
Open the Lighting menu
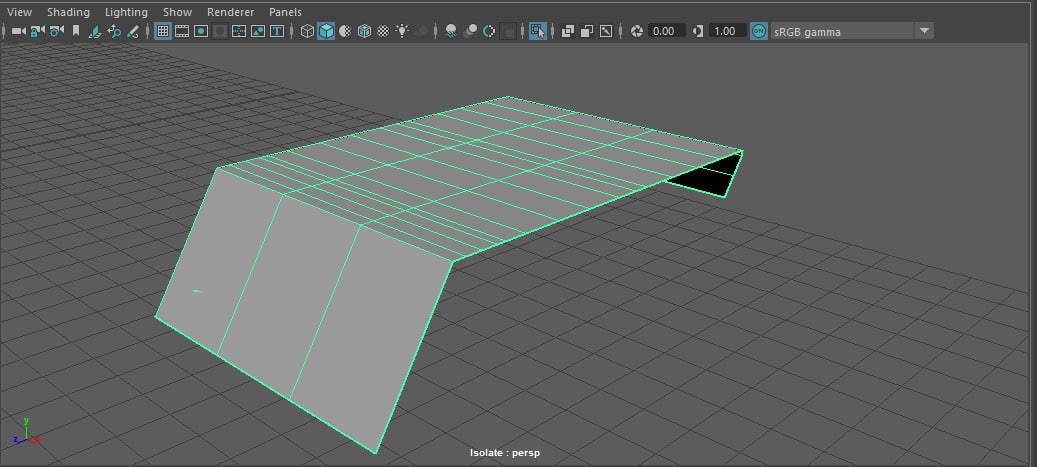(126, 12)
